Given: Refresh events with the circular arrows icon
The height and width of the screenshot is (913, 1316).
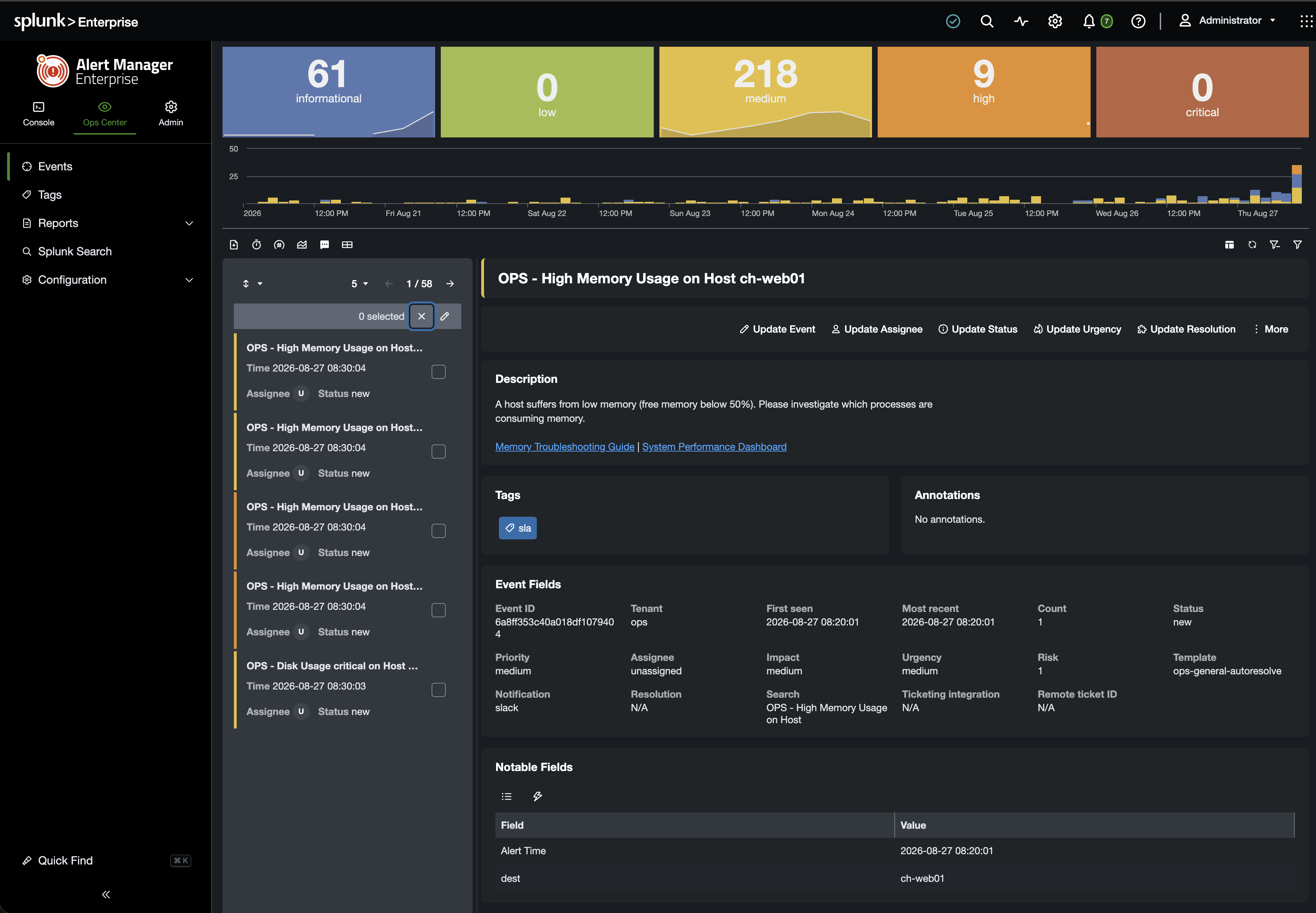Looking at the screenshot, I should pos(1252,245).
